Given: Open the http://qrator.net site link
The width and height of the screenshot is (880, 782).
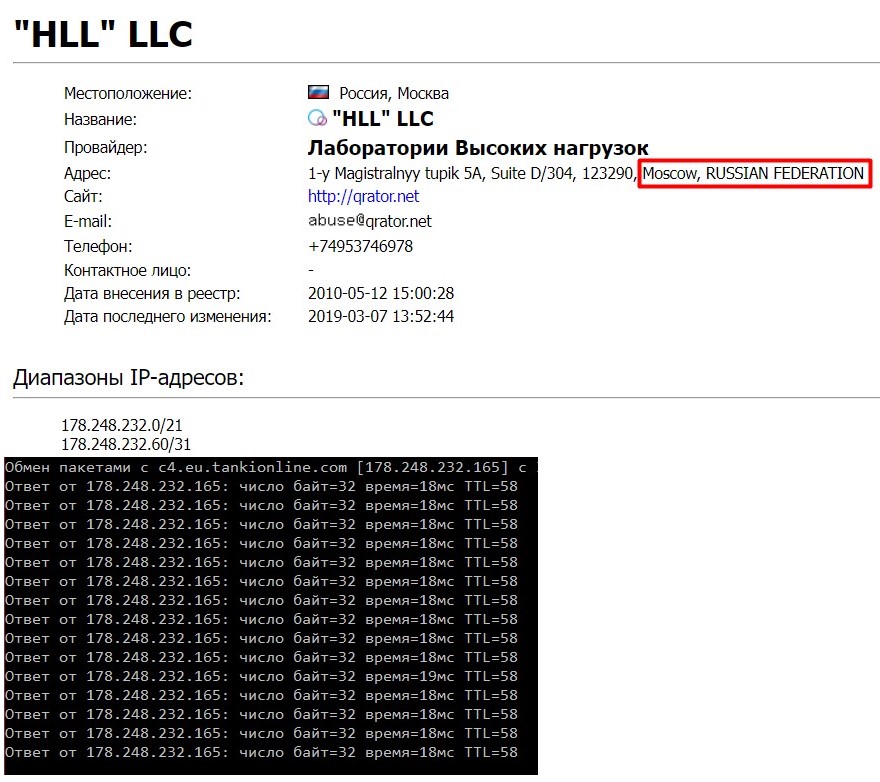Looking at the screenshot, I should click(363, 196).
